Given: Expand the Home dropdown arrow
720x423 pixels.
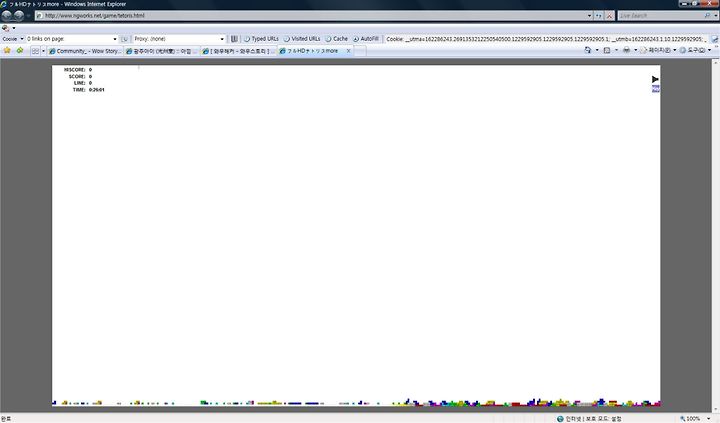Looking at the screenshot, I should click(x=597, y=50).
